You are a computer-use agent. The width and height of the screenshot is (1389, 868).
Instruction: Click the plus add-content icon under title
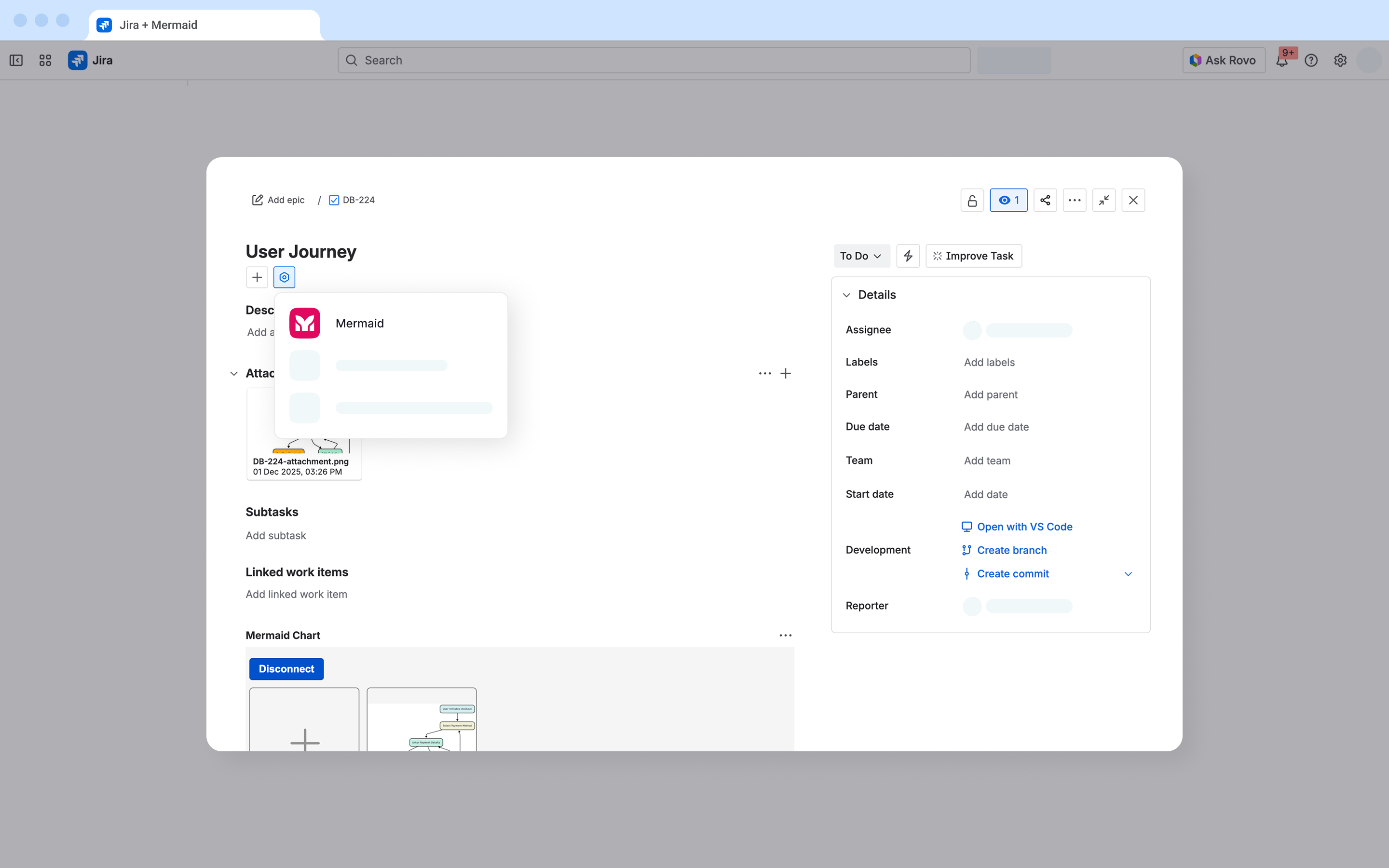[257, 278]
